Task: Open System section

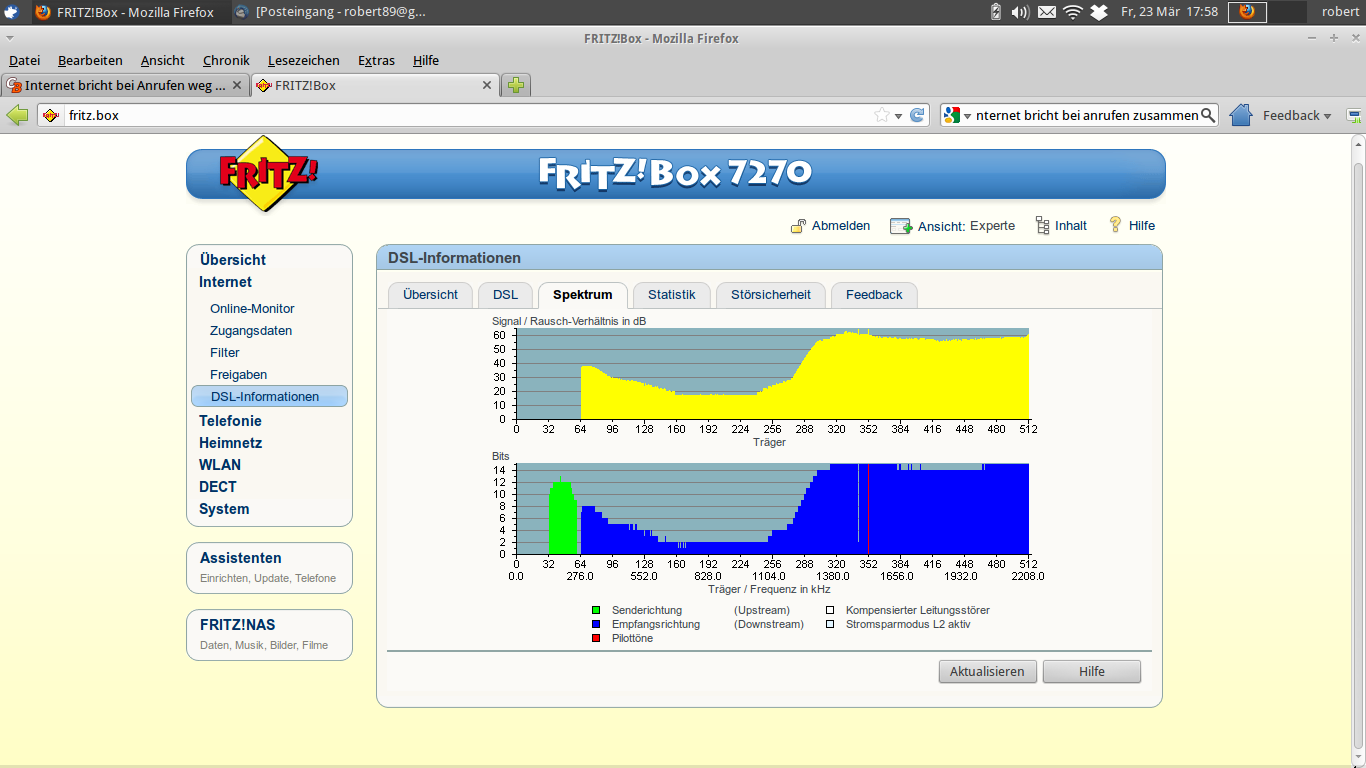Action: 224,509
